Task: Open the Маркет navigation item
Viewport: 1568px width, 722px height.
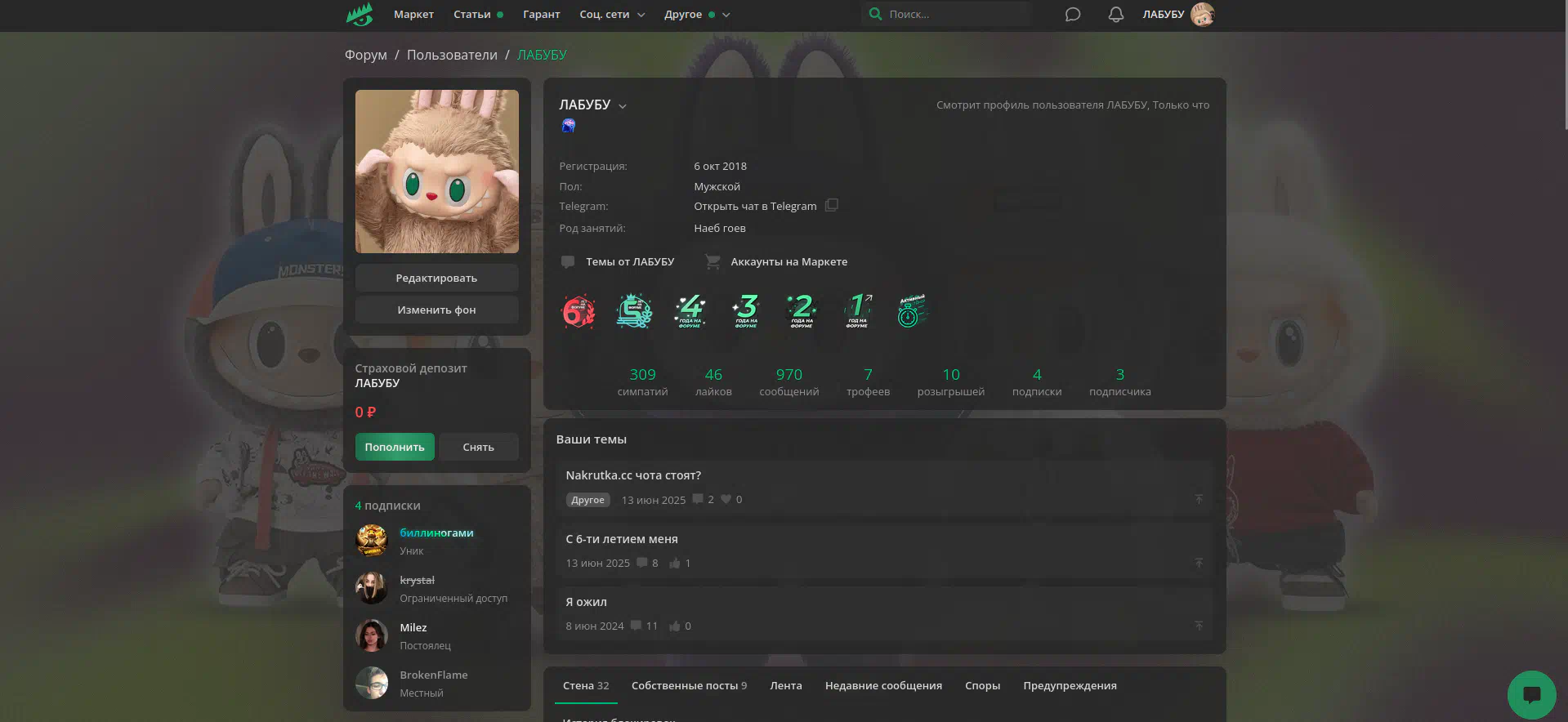Action: (413, 14)
